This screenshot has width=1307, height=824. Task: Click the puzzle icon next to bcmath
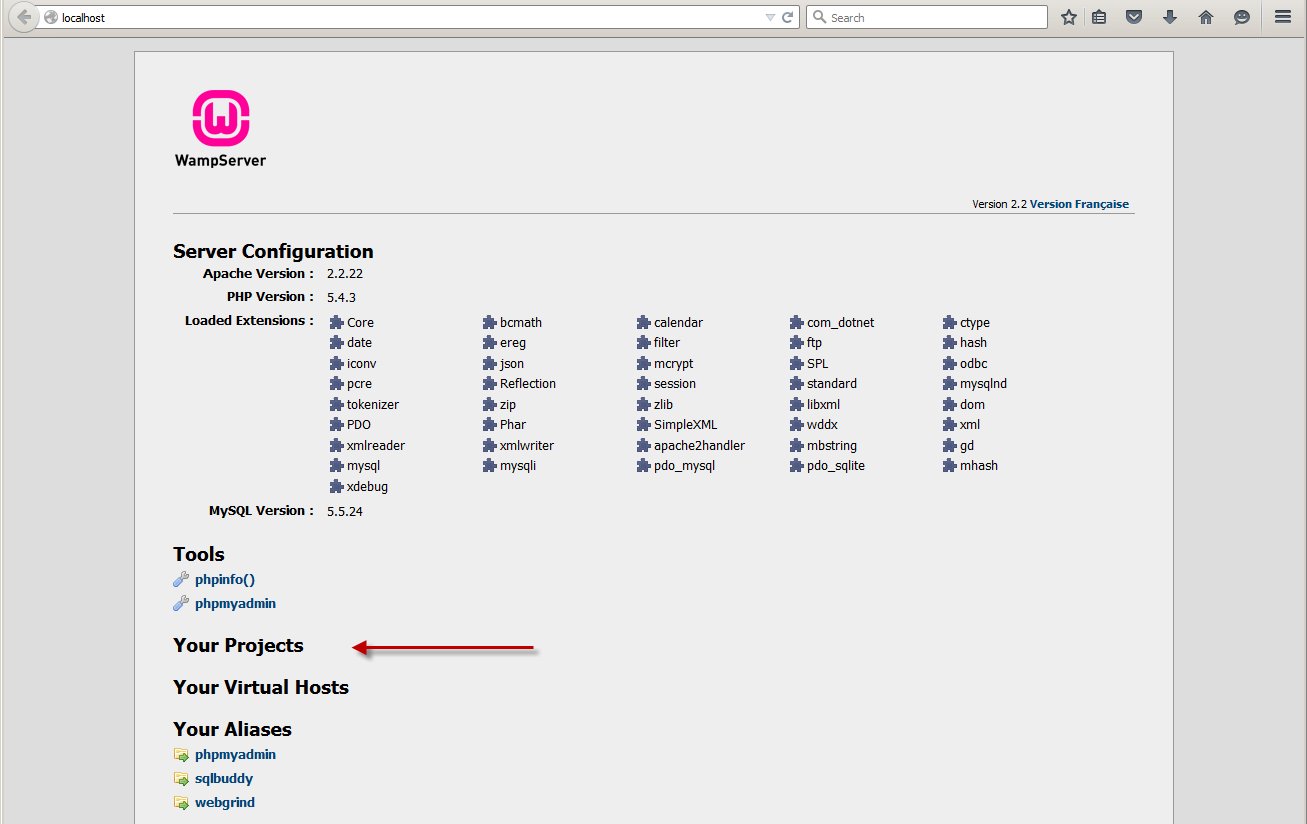coord(489,322)
